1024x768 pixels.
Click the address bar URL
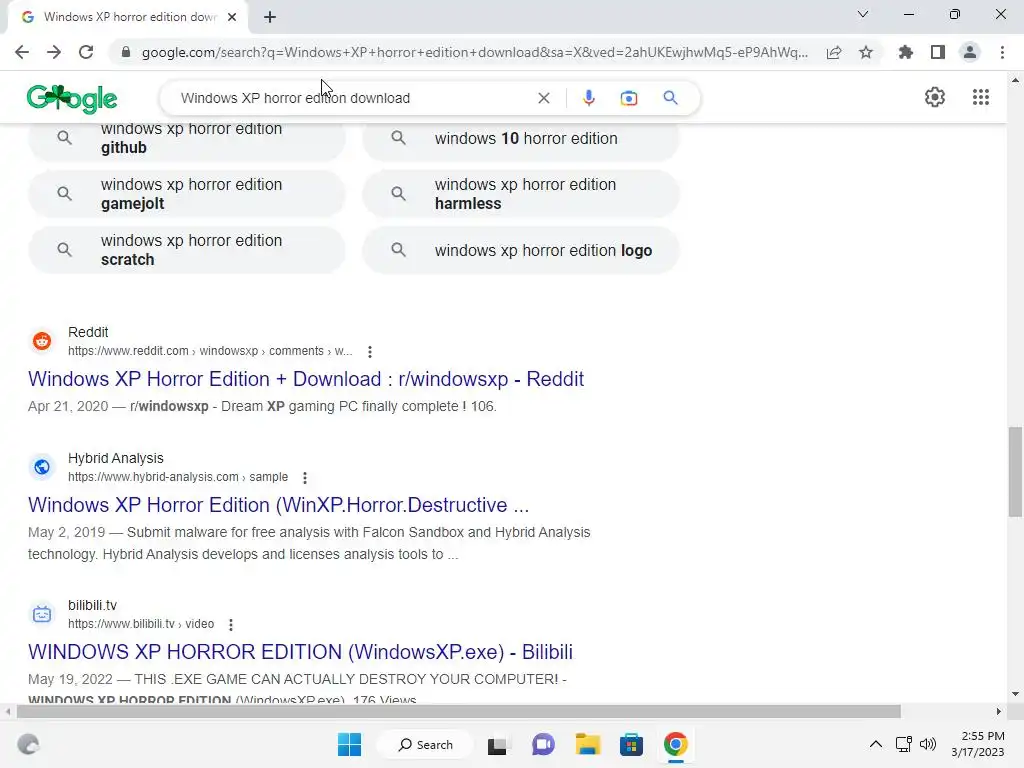coord(475,52)
